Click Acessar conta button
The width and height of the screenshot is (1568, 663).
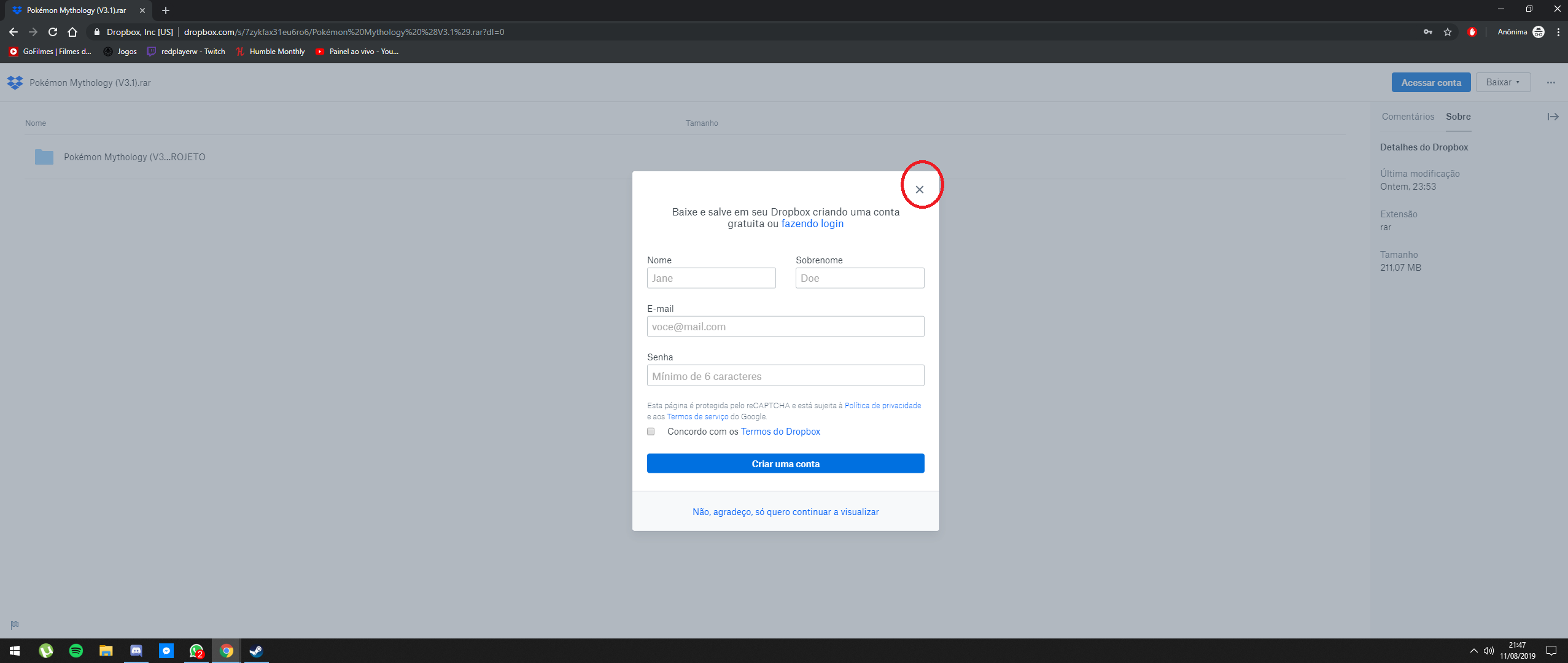1431,82
